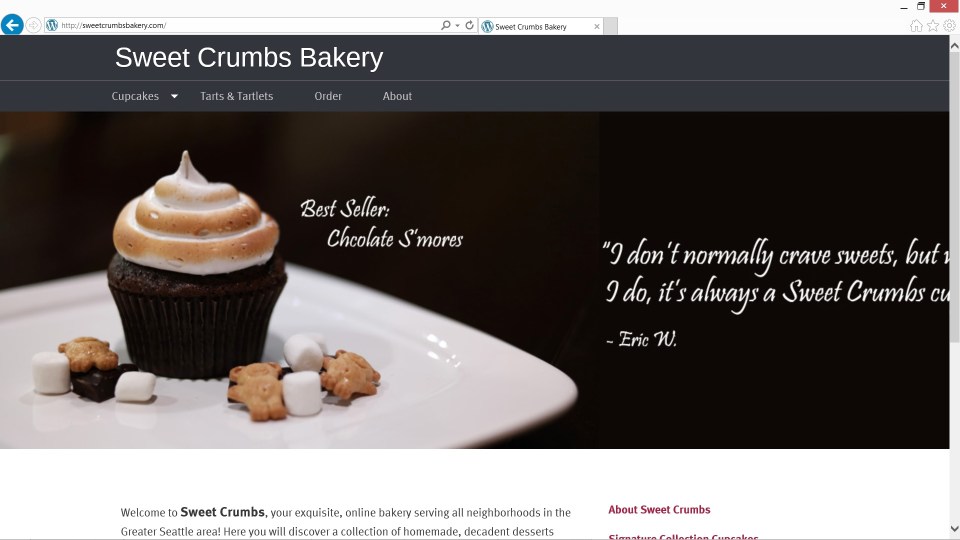The image size is (960, 540).
Task: Click the search magnifier icon in address bar
Action: click(x=446, y=25)
